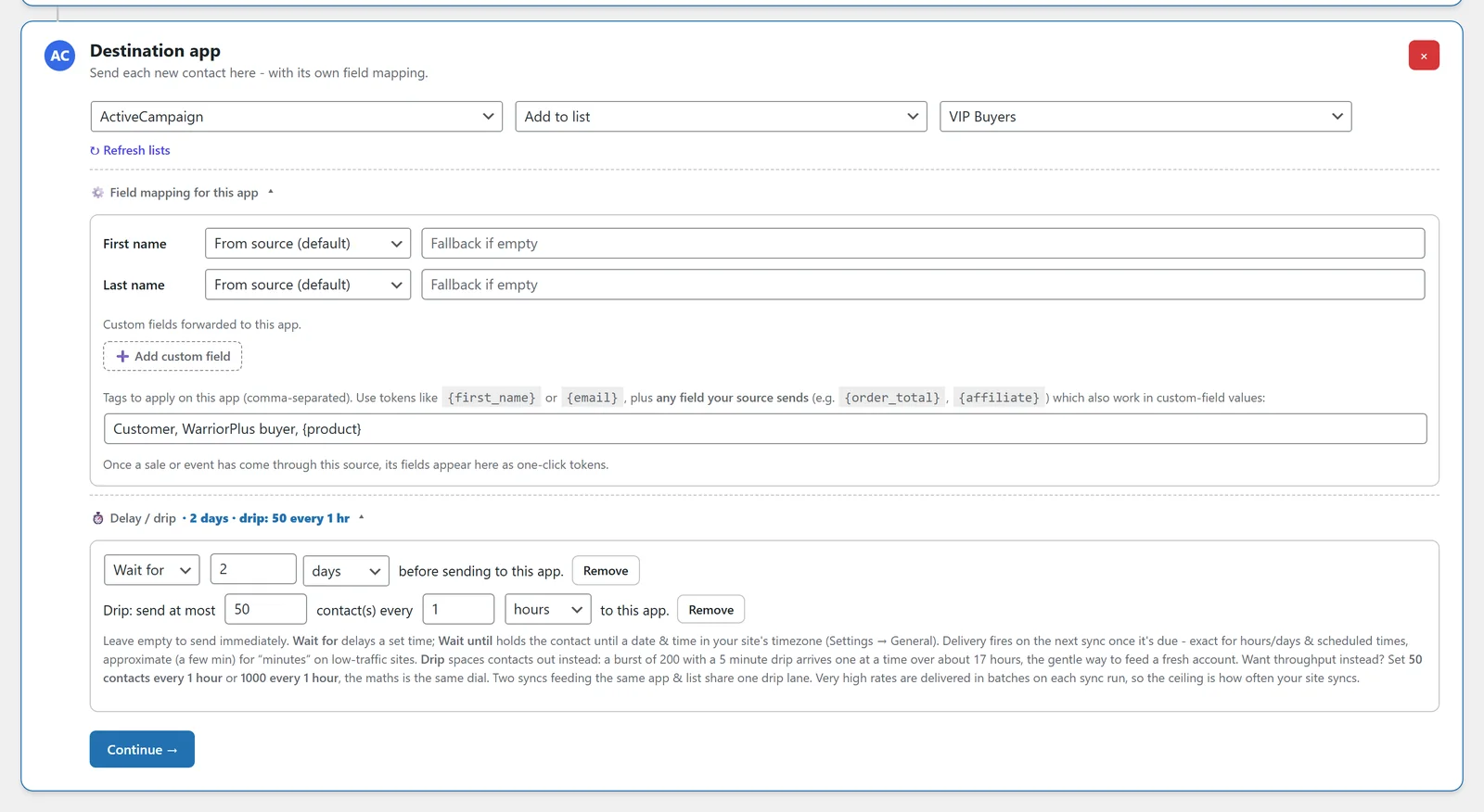Click First name fallback input

coord(923,244)
